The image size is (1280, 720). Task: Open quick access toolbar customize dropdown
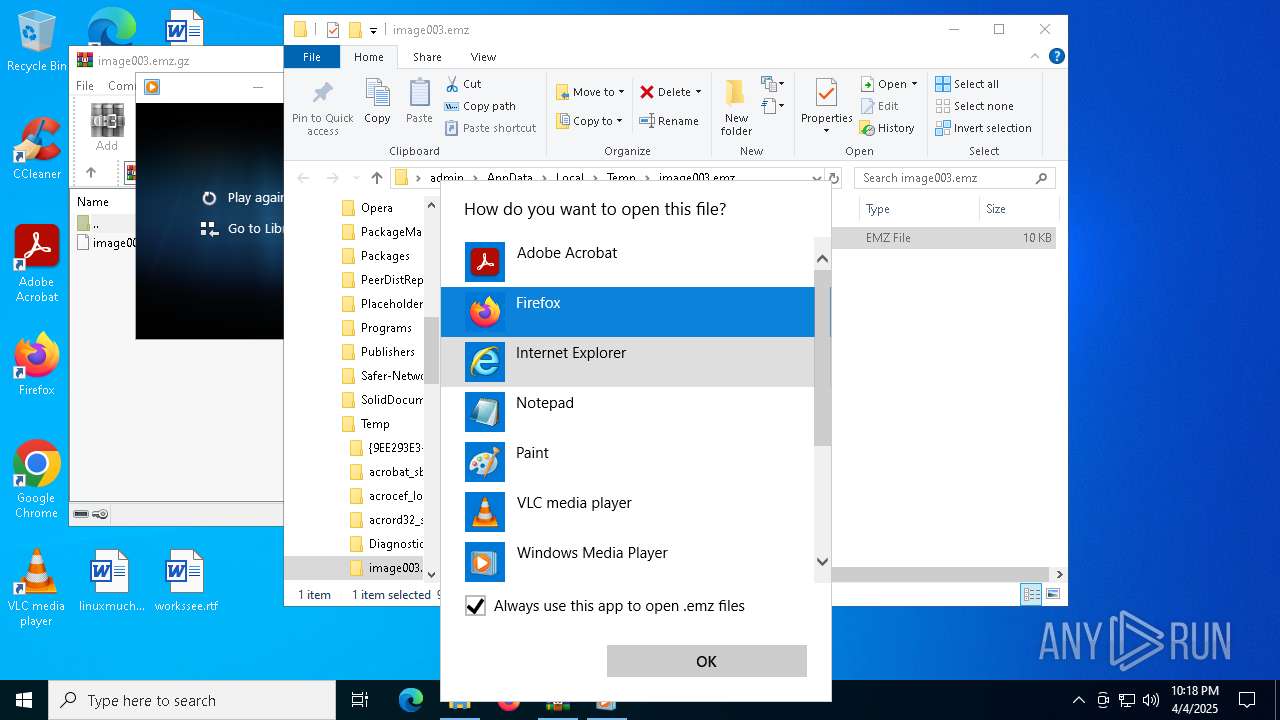click(373, 30)
